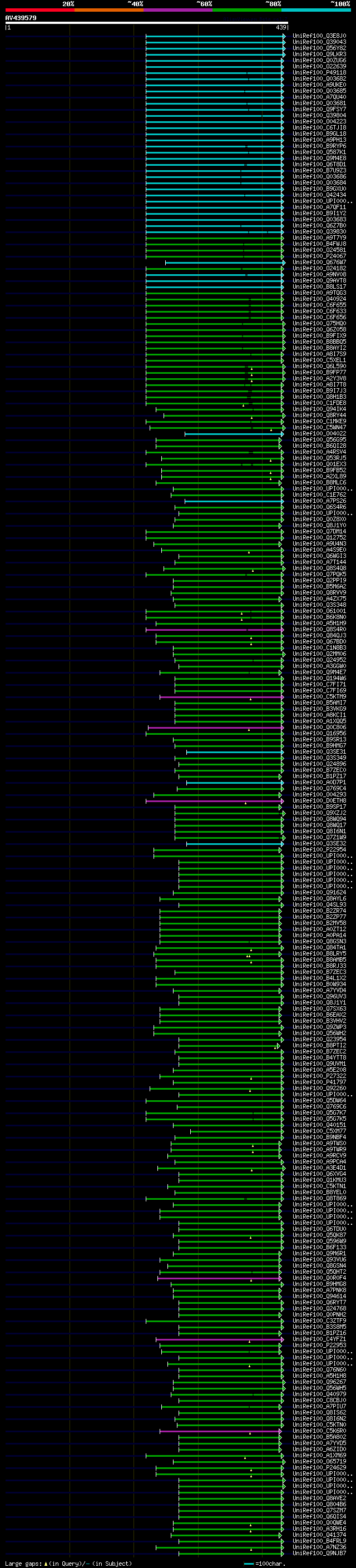Image resolution: width=356 pixels, height=1568 pixels.
Task: Select hit label UniRef100_Q42434
Action: pos(319,195)
